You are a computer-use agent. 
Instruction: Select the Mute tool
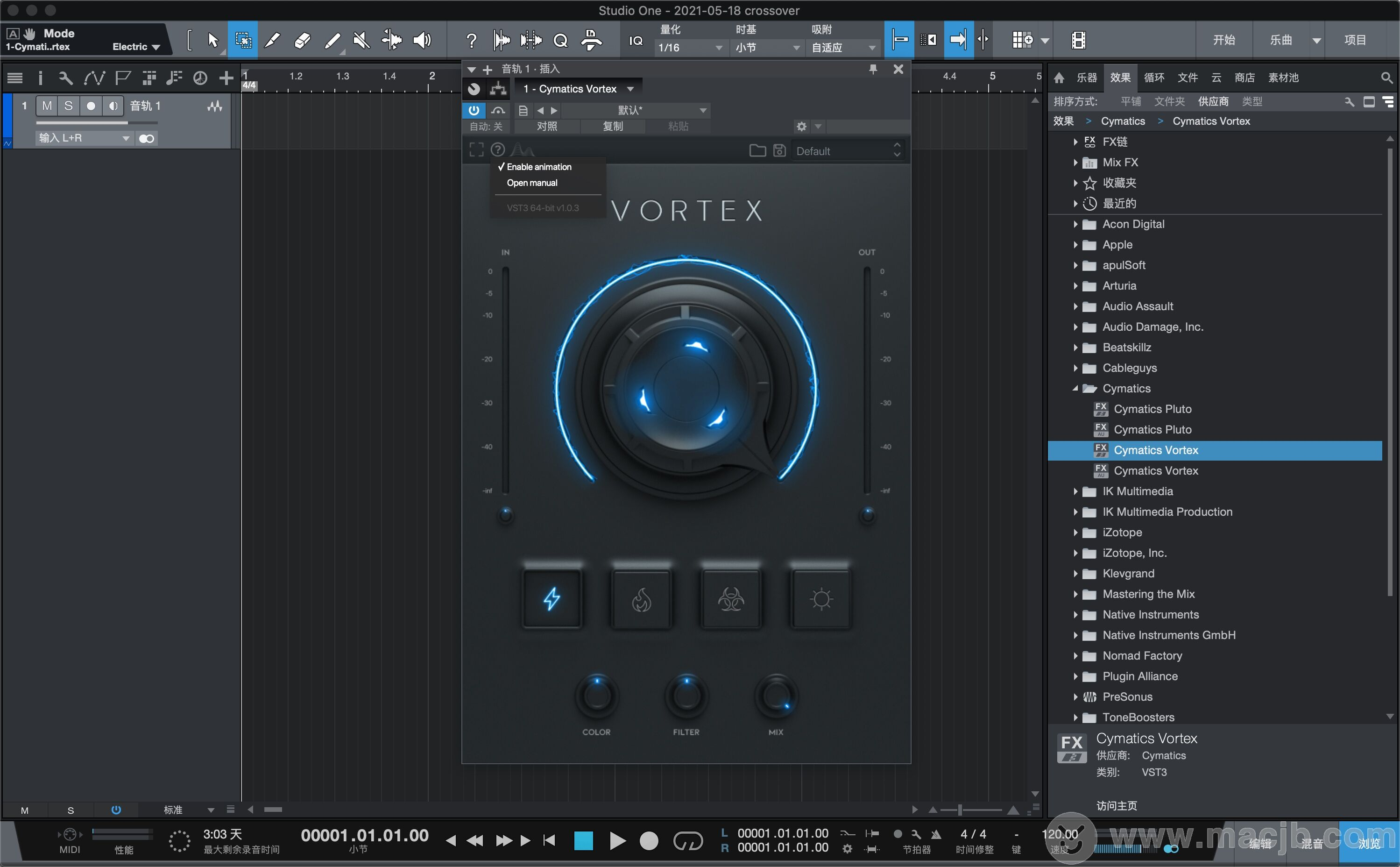point(361,40)
